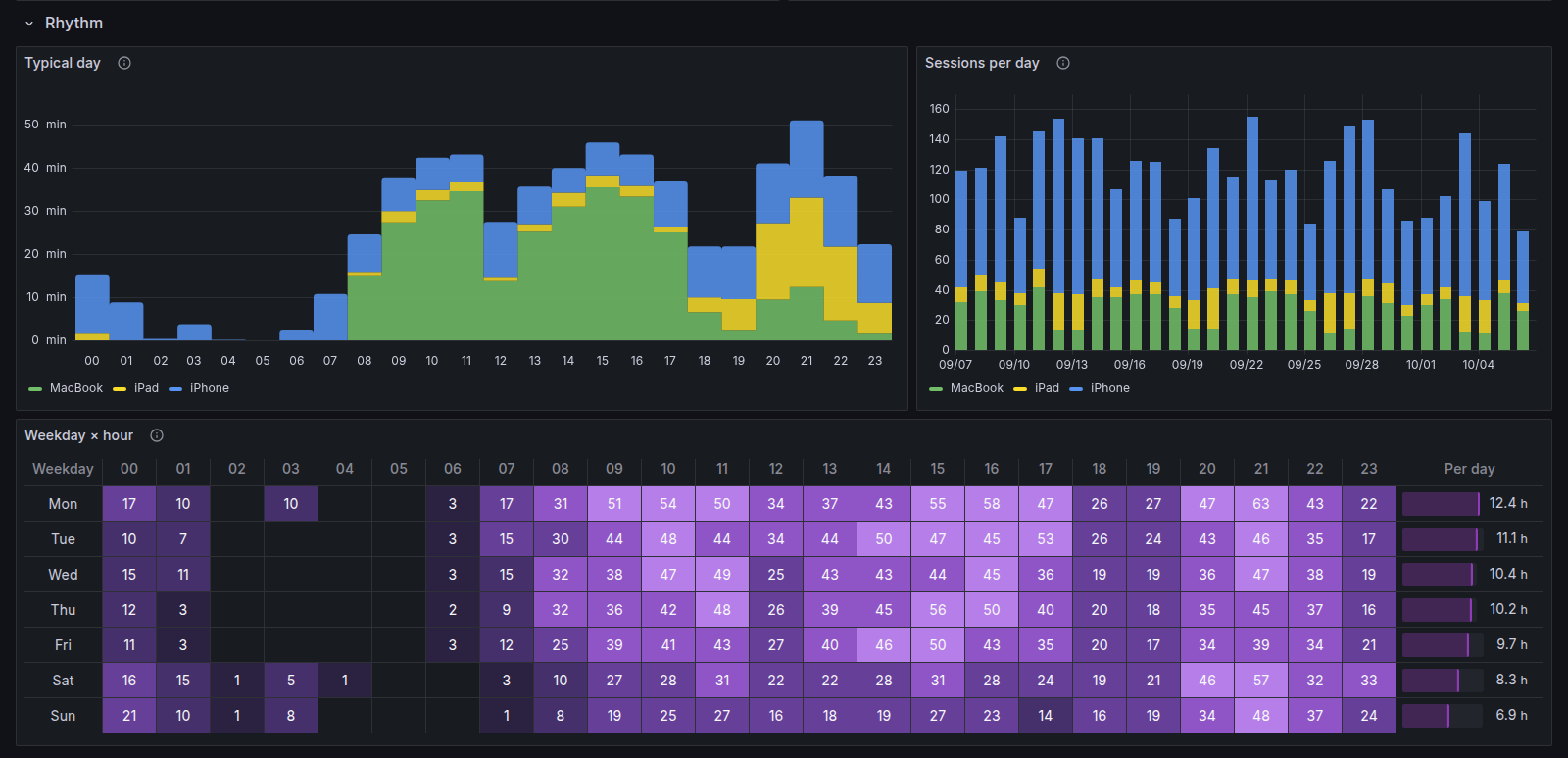Click the 58 cell in Mon row

coord(992,504)
